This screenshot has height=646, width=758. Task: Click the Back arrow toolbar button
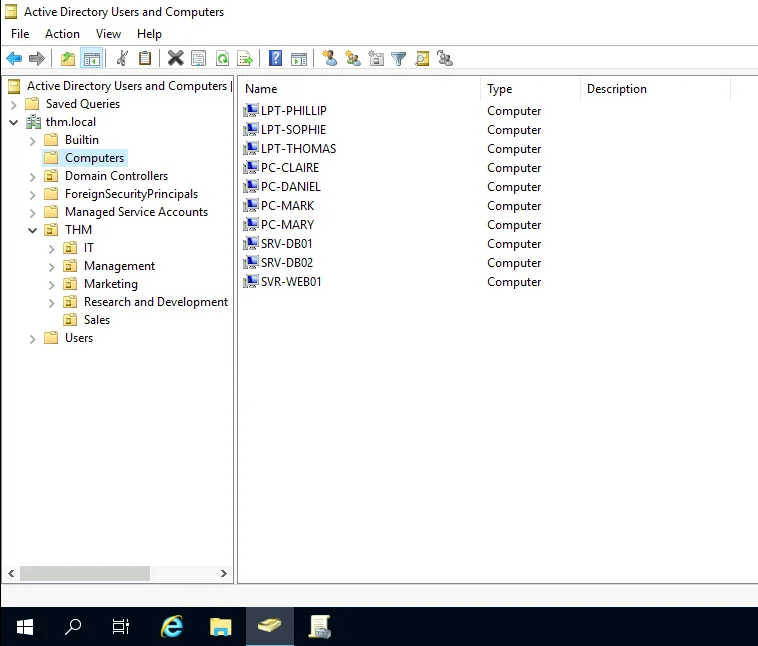click(x=15, y=59)
